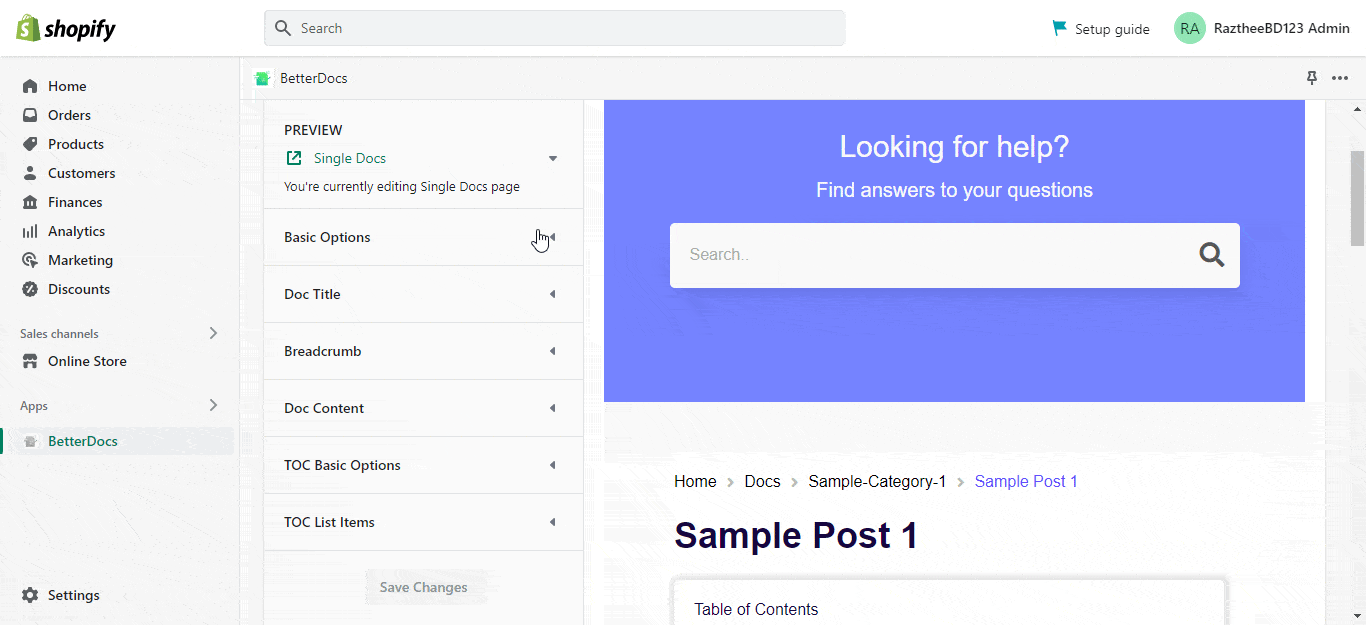Open Marketing in the sidebar
1366x625 pixels.
pyautogui.click(x=80, y=260)
